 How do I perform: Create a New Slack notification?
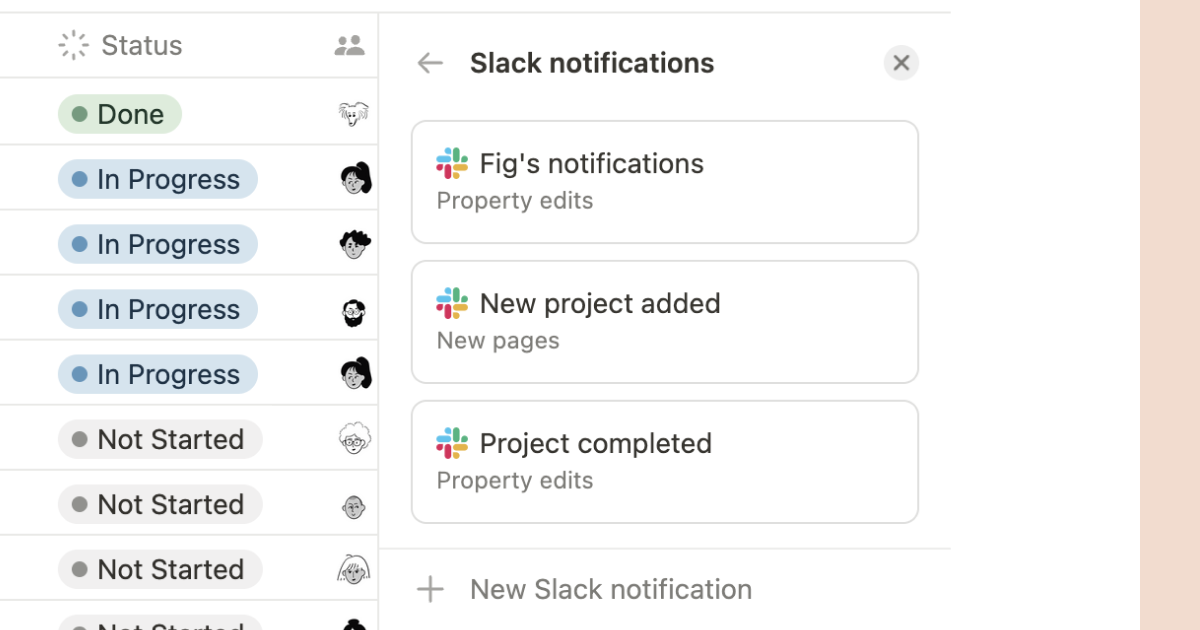610,589
